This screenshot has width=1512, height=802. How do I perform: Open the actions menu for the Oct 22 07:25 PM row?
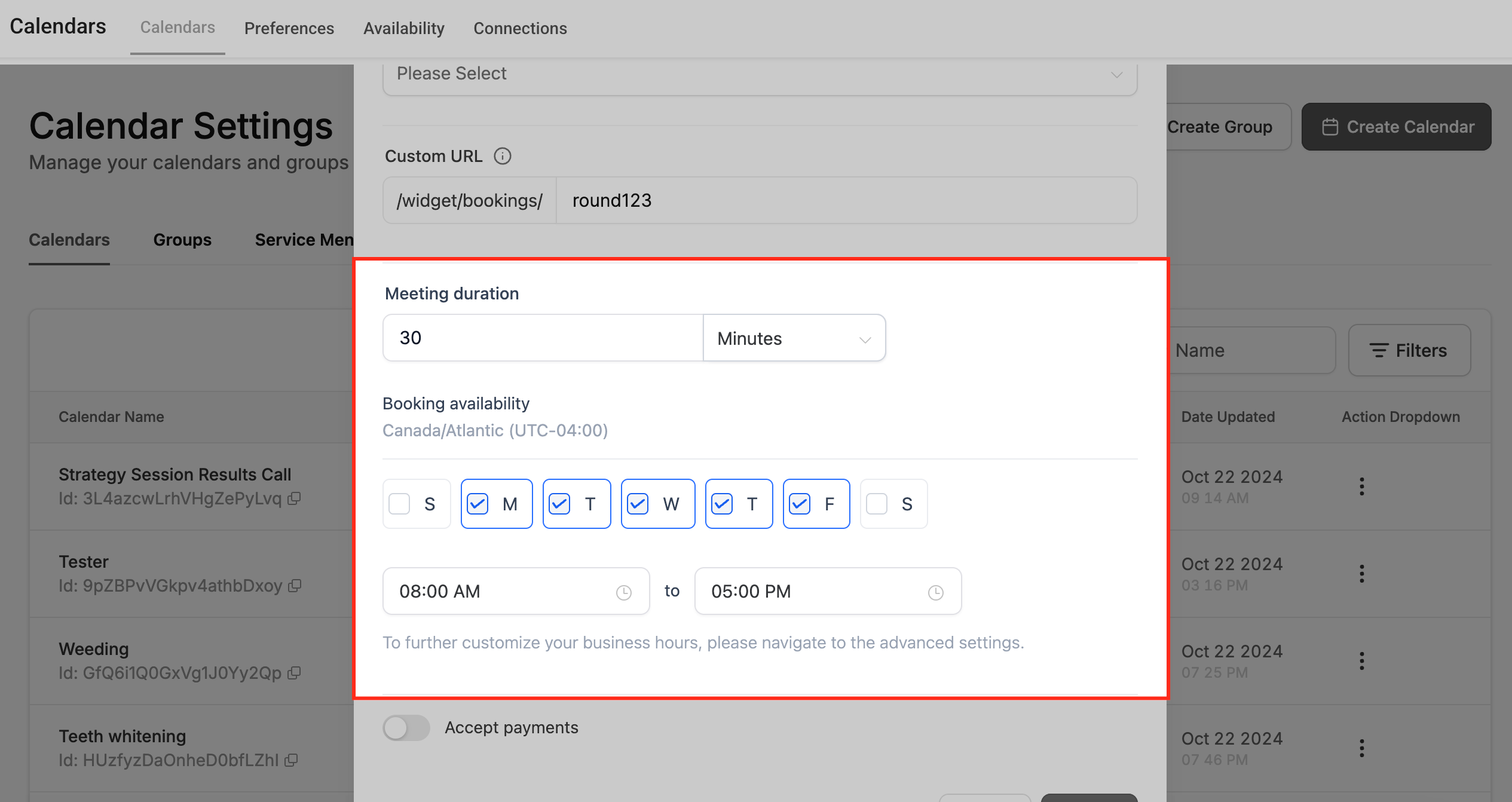tap(1361, 660)
